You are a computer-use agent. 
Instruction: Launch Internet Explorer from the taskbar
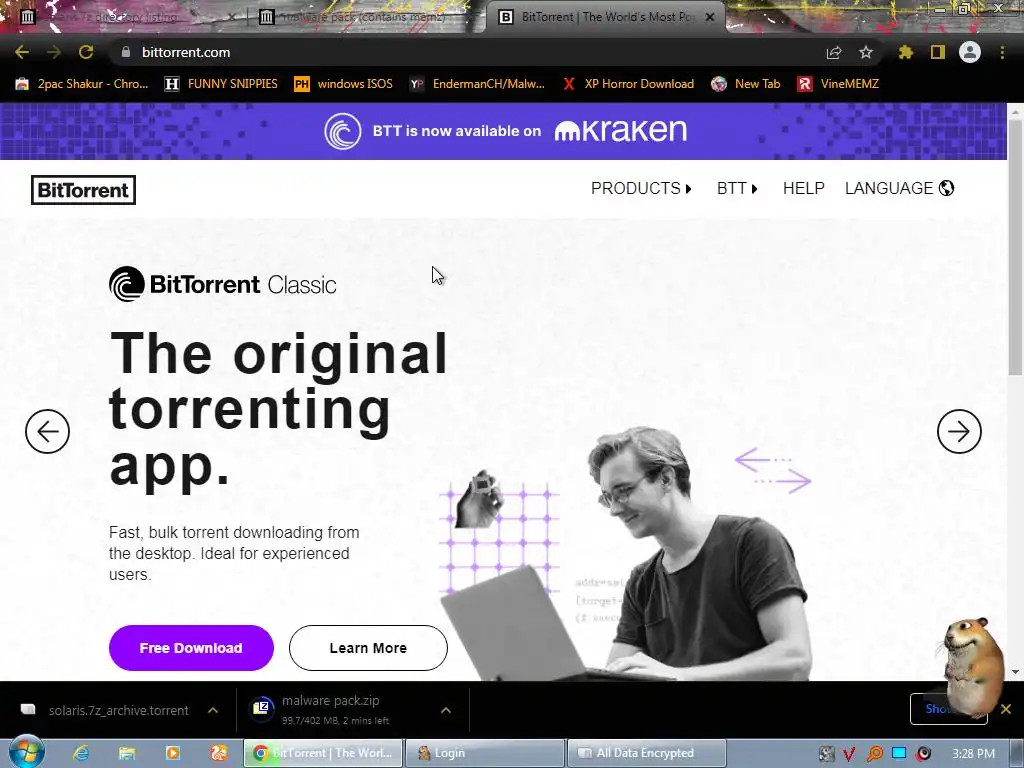pos(80,753)
